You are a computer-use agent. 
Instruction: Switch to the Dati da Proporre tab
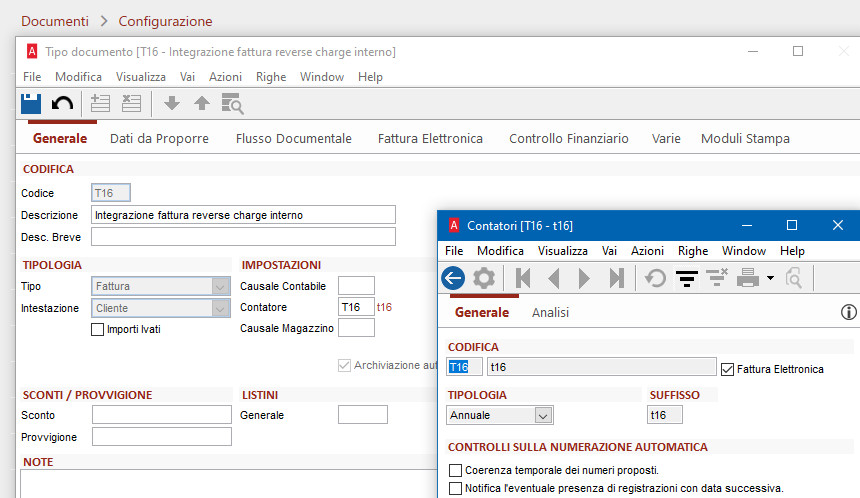point(159,139)
